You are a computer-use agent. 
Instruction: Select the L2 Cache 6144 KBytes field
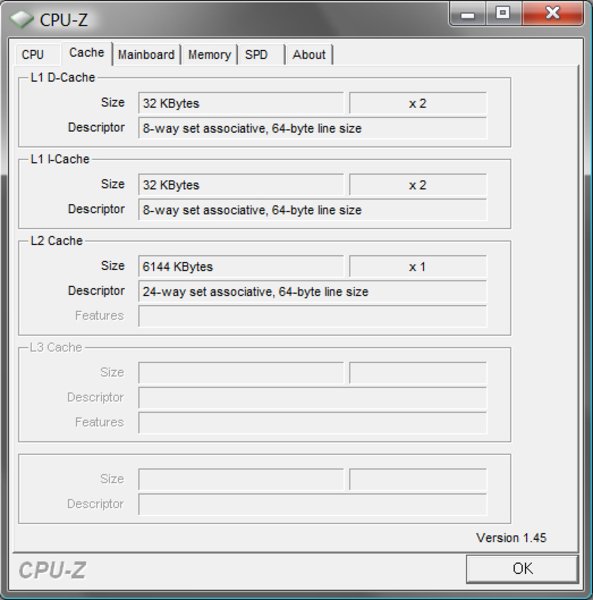click(241, 266)
